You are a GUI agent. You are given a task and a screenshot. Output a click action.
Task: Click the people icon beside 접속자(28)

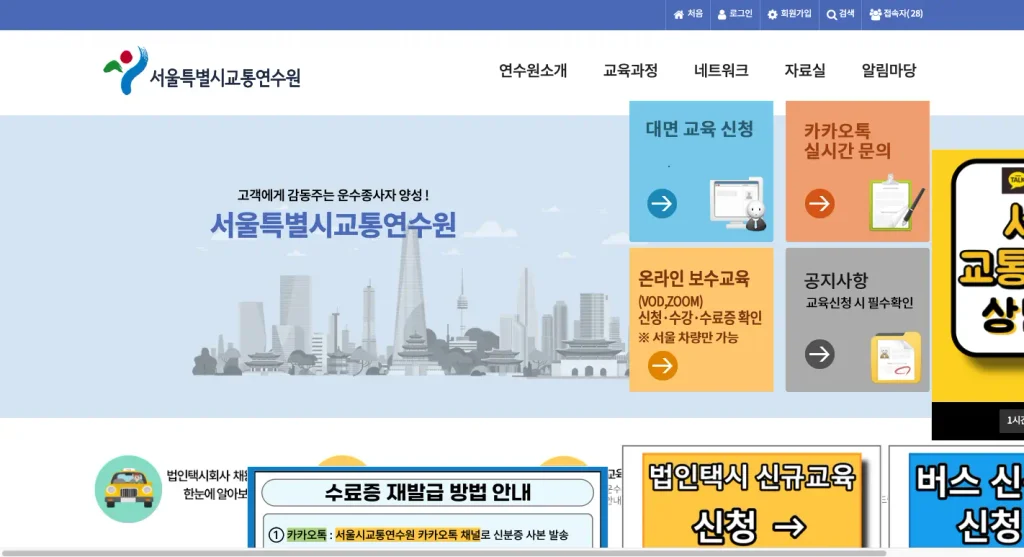(875, 14)
